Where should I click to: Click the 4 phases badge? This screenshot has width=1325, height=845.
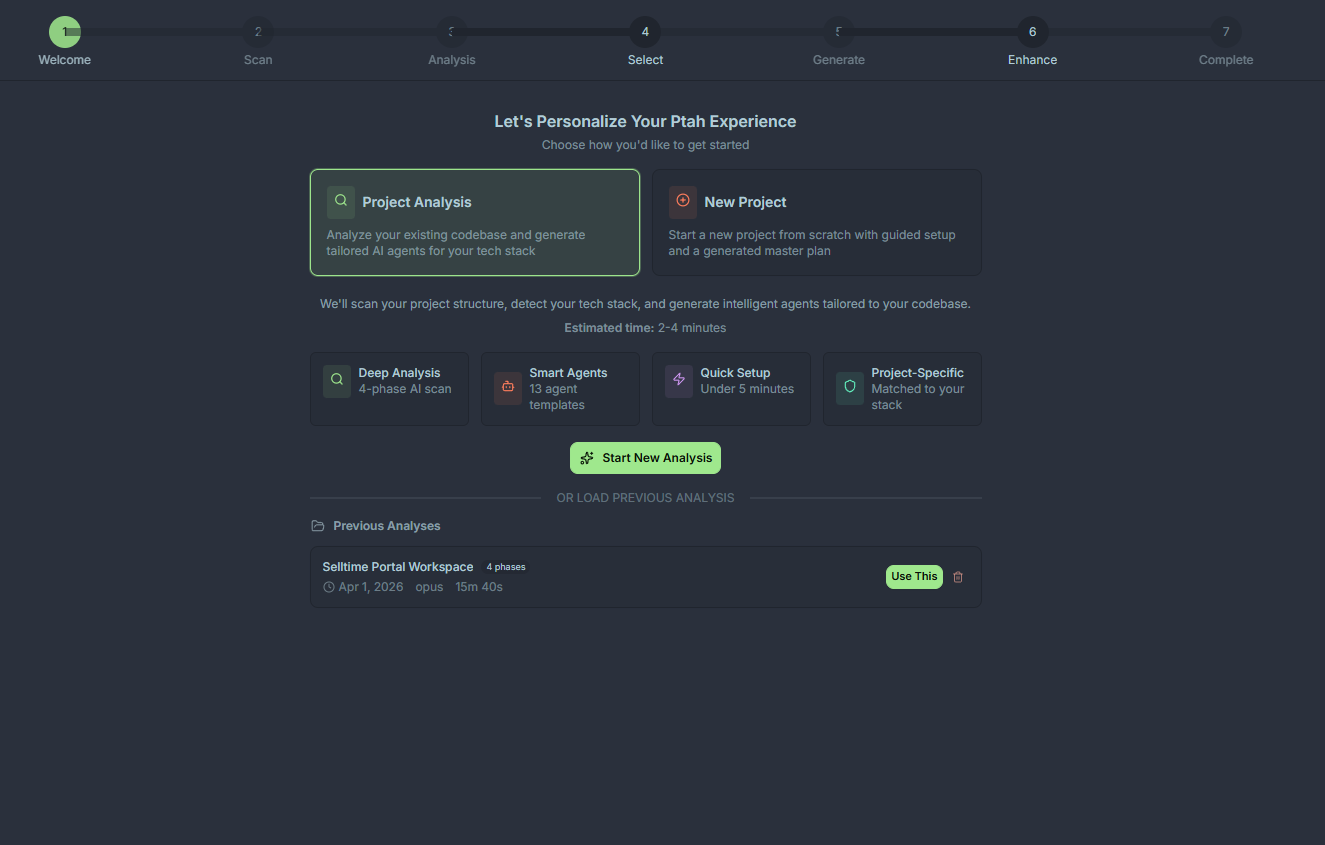click(506, 566)
